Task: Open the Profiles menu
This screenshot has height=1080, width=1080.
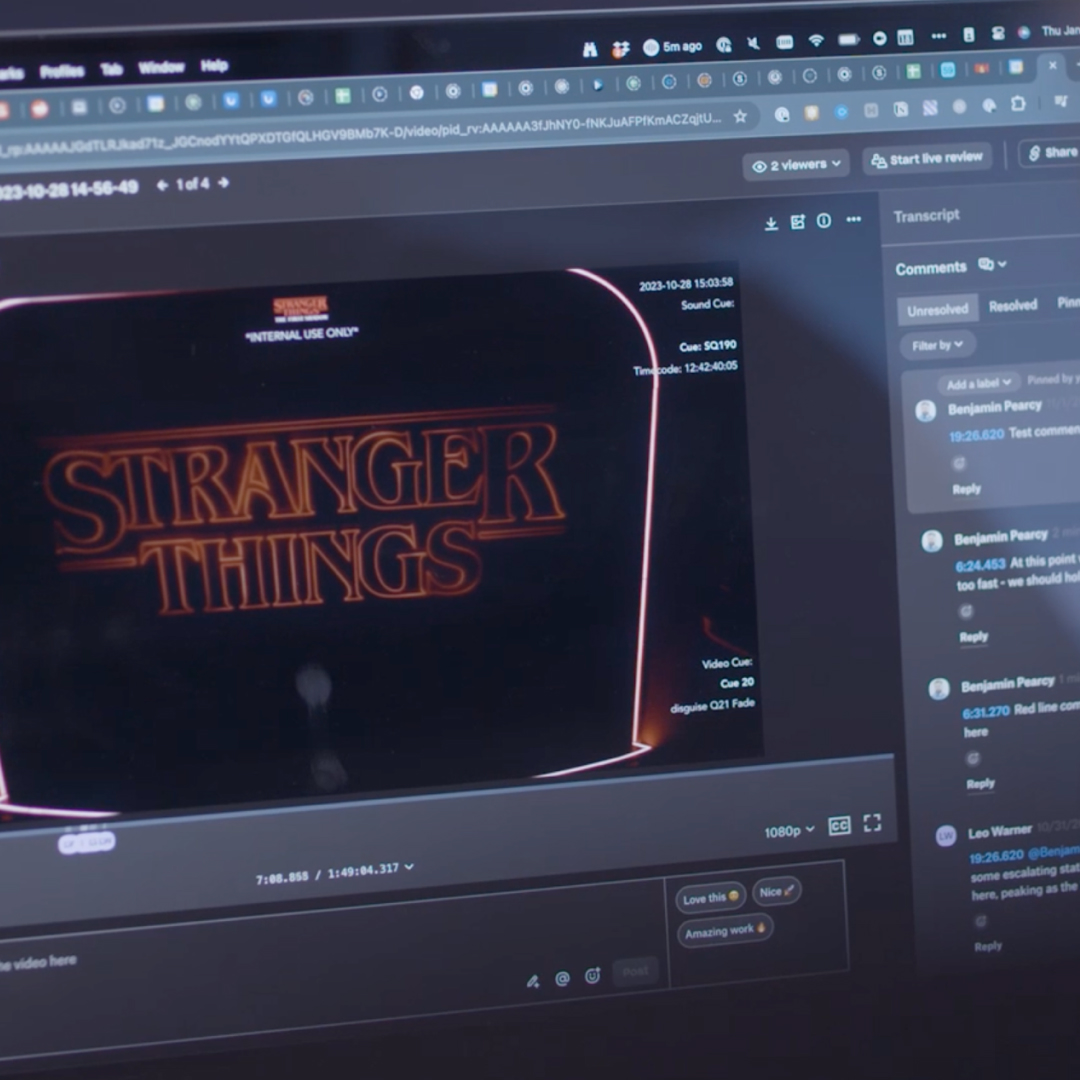Action: [62, 70]
